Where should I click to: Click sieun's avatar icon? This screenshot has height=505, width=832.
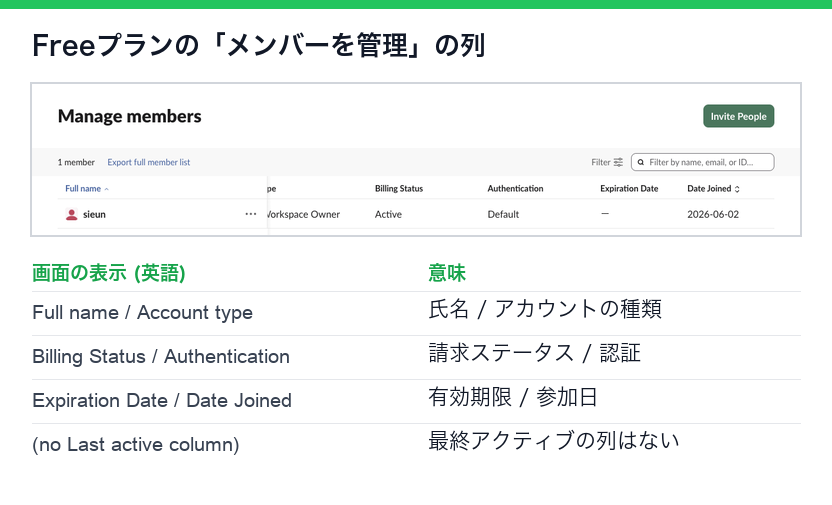point(71,214)
